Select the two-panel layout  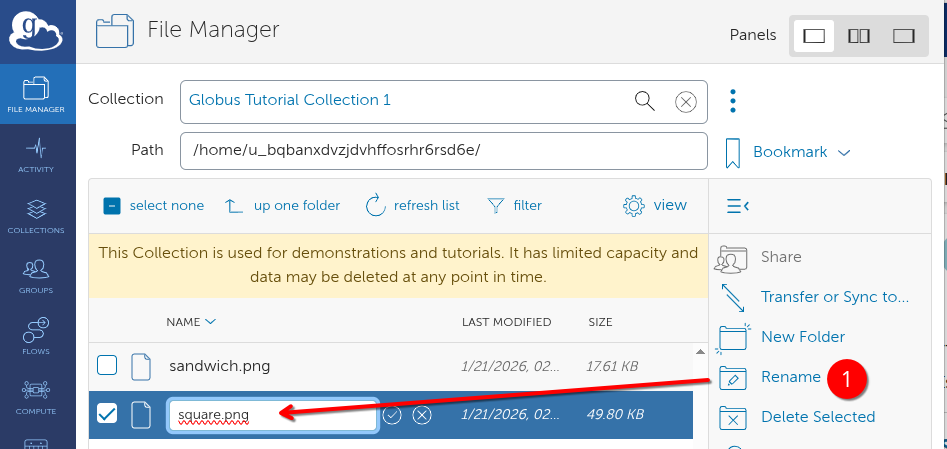[x=859, y=36]
